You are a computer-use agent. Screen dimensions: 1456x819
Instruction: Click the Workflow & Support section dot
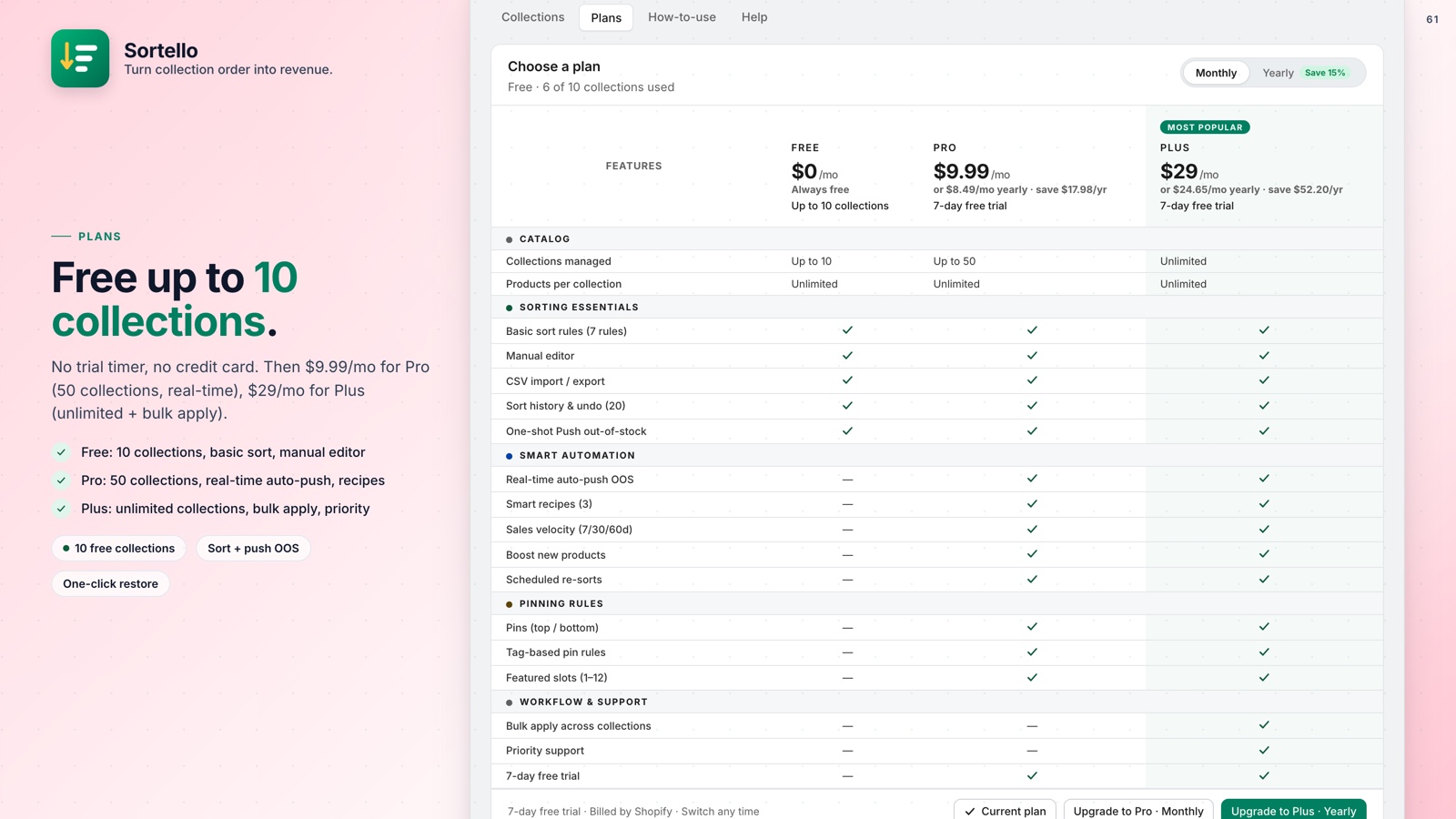click(x=509, y=703)
